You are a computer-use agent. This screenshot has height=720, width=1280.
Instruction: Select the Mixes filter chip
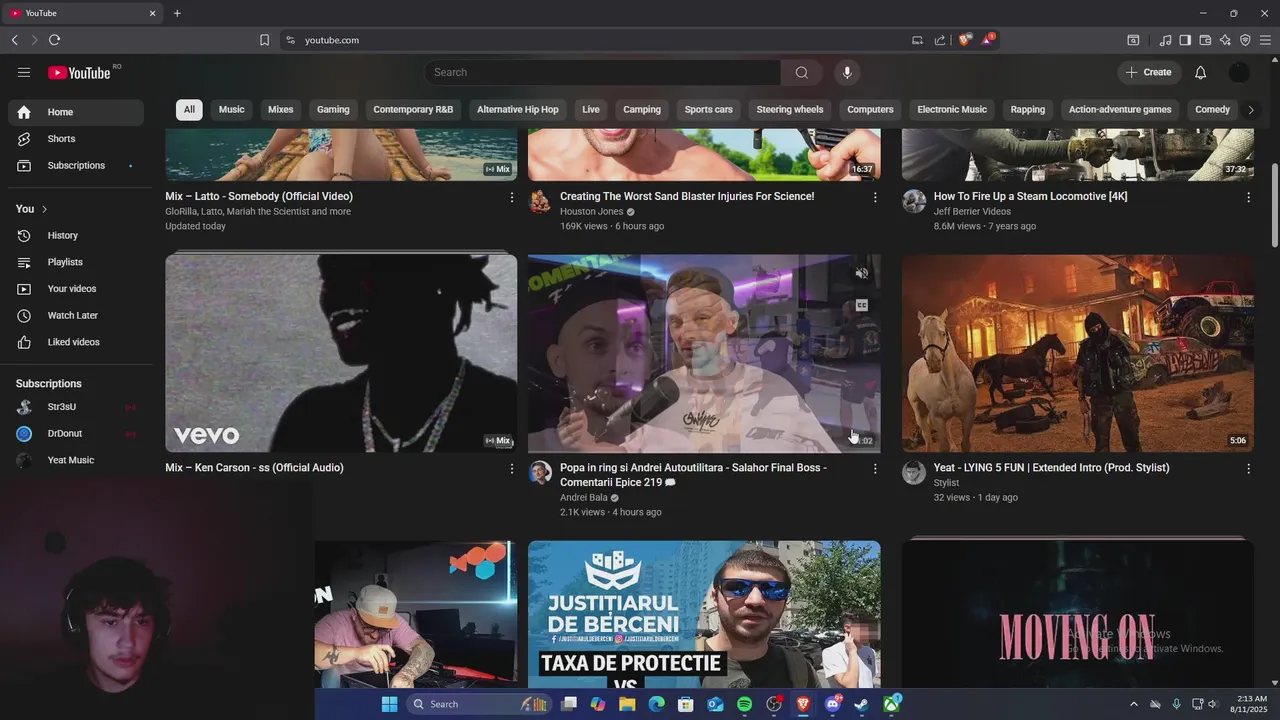click(x=281, y=110)
